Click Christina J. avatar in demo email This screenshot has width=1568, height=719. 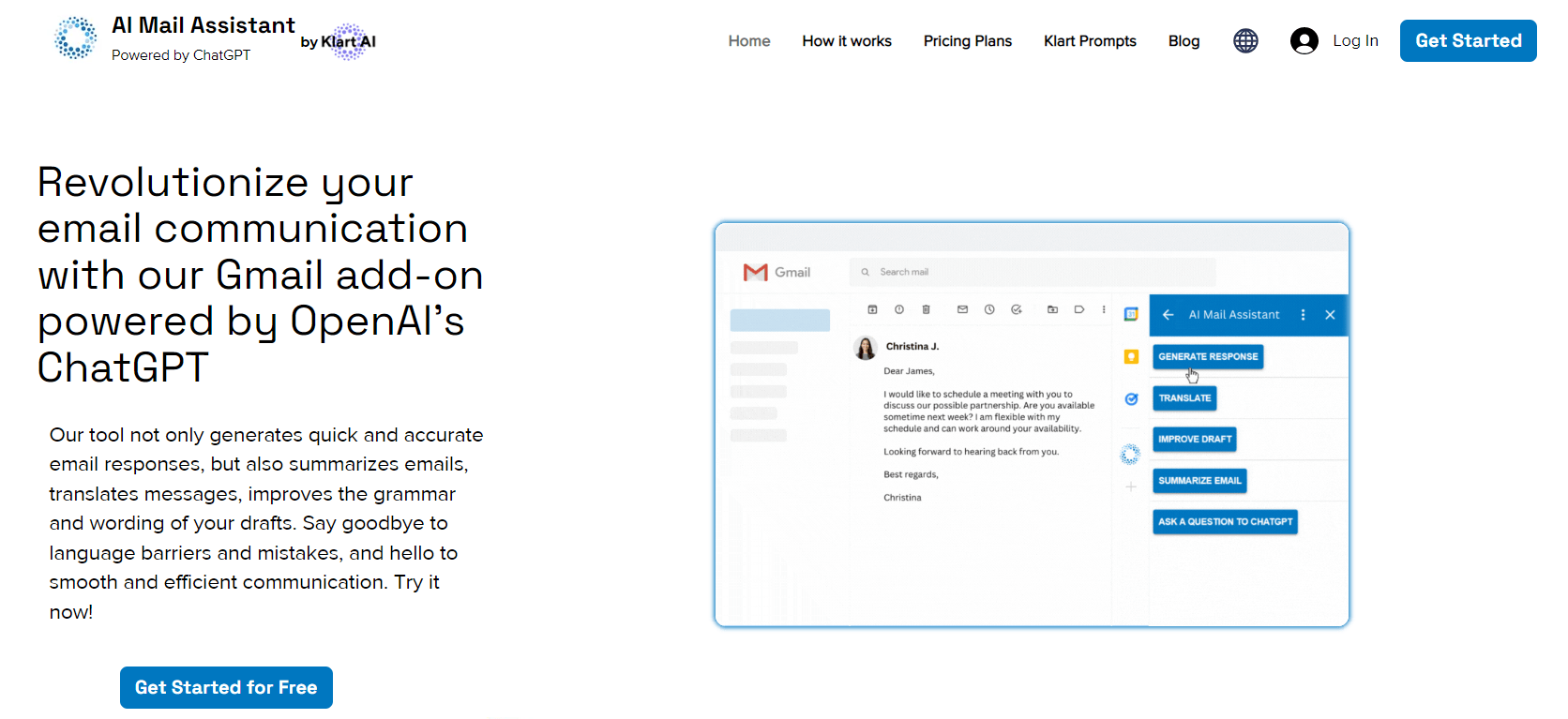[x=865, y=348]
